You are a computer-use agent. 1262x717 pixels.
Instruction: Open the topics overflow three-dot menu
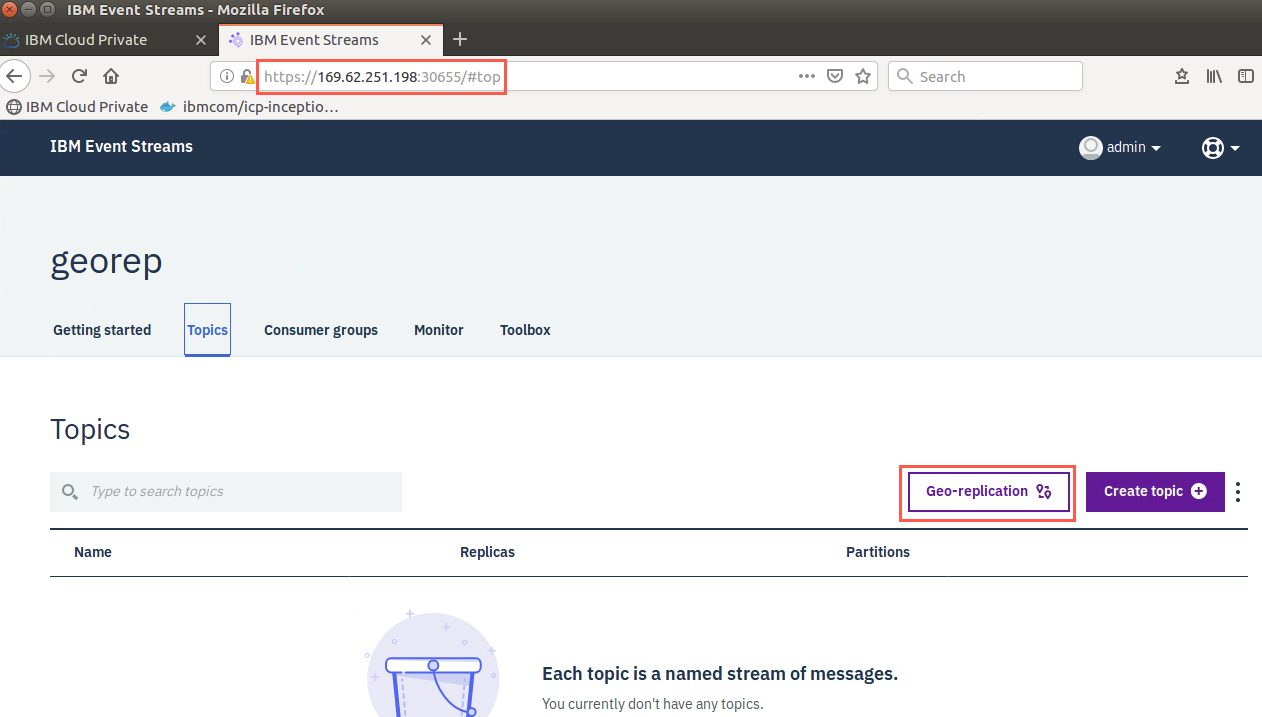click(1238, 492)
